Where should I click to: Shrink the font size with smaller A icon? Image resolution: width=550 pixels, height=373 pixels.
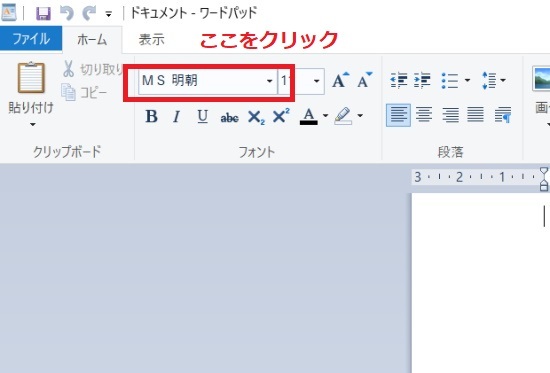tap(365, 80)
